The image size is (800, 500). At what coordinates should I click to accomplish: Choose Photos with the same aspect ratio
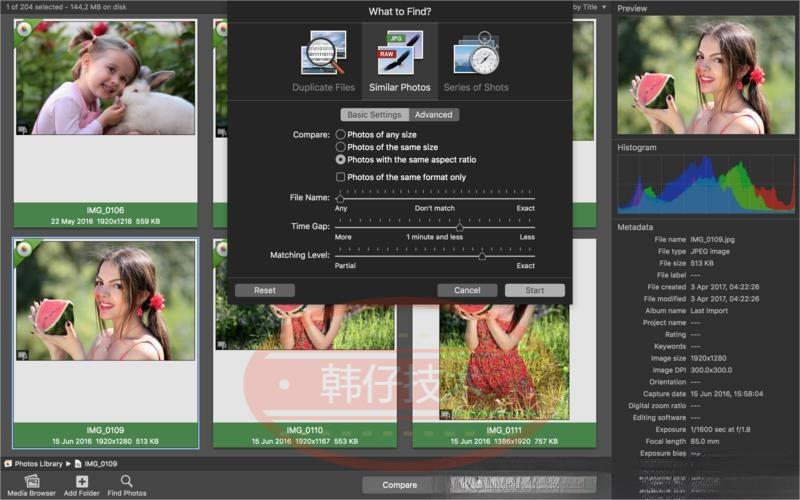point(340,160)
